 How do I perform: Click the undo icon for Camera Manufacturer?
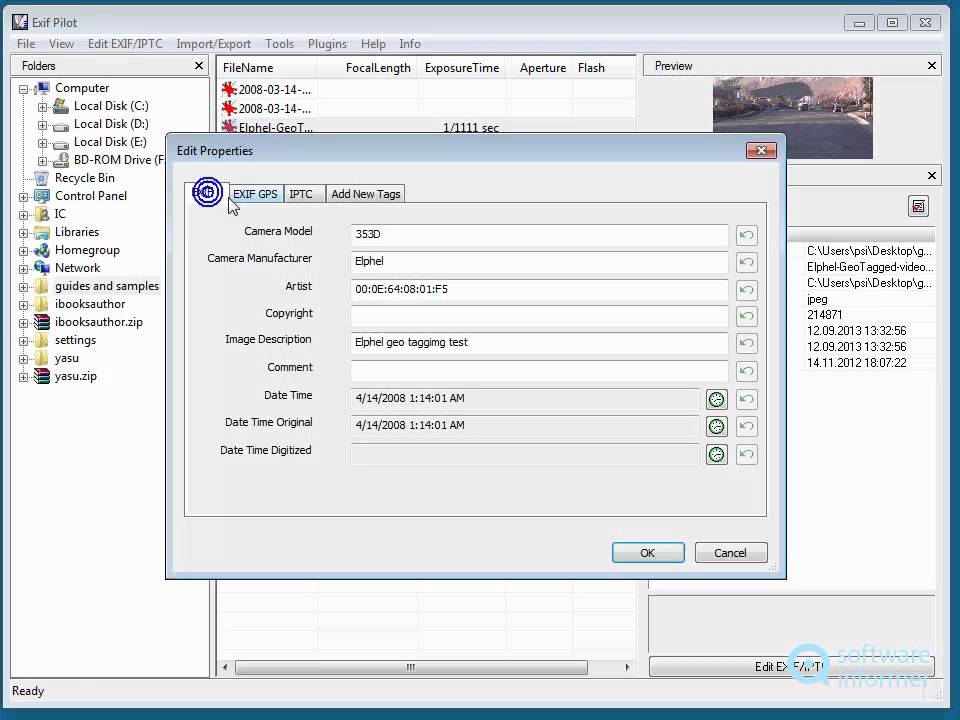pyautogui.click(x=746, y=263)
